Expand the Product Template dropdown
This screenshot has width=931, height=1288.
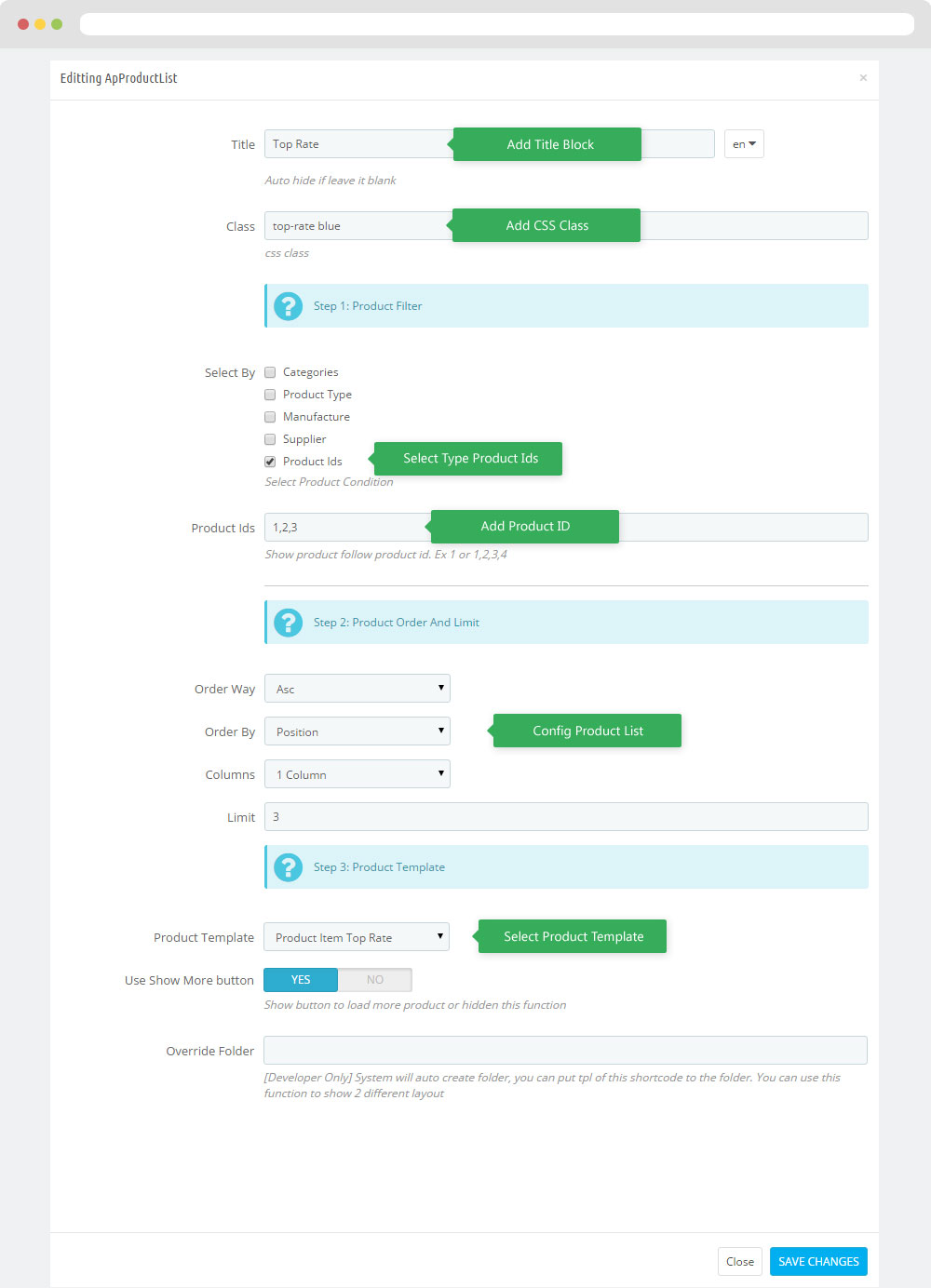357,937
